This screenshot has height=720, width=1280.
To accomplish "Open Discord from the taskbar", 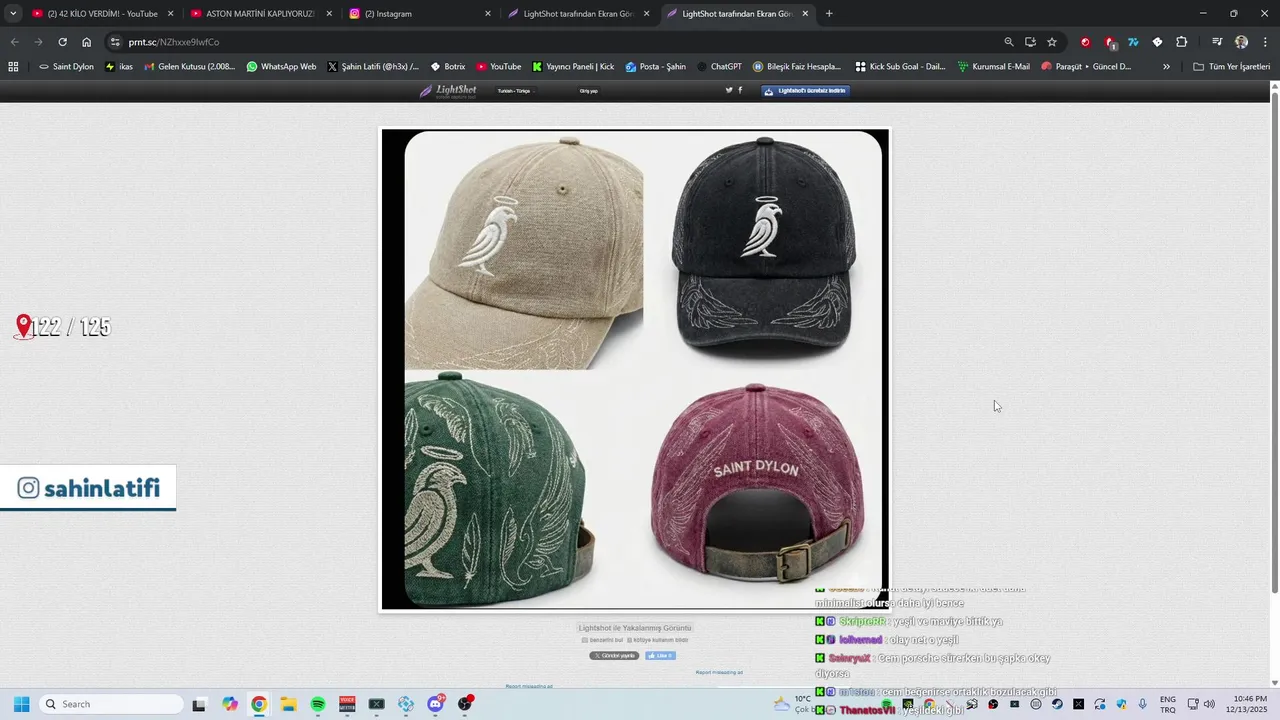I will 436,704.
